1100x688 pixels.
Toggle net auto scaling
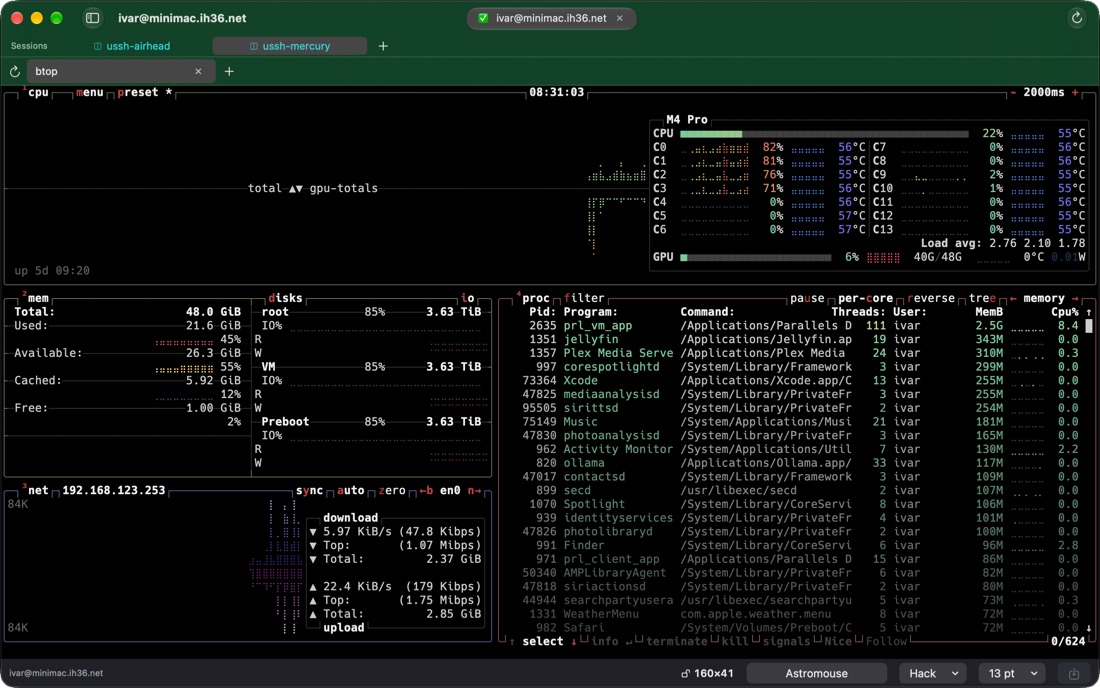(x=351, y=491)
